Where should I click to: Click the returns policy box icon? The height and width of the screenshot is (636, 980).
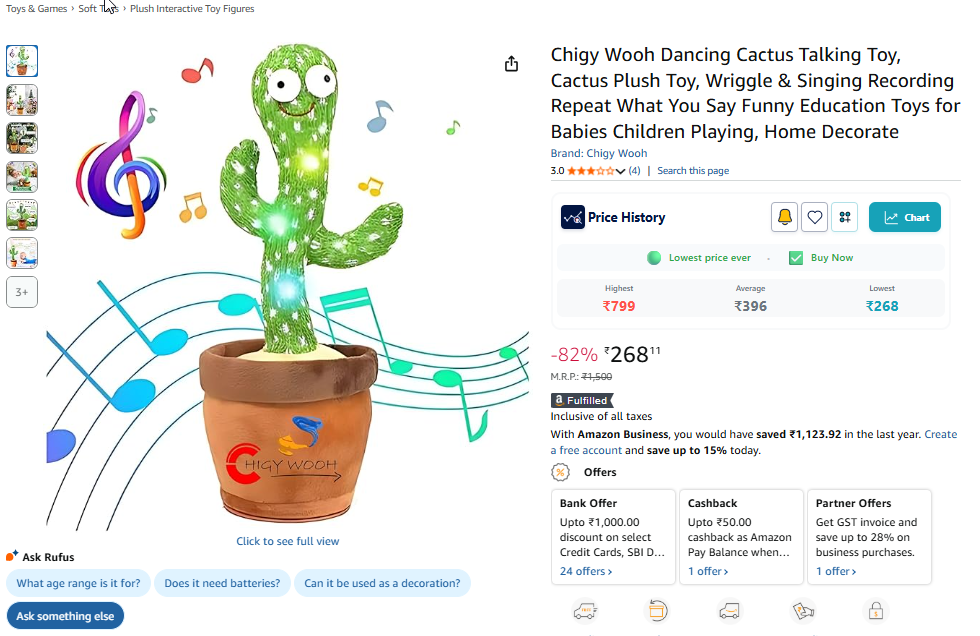(658, 611)
